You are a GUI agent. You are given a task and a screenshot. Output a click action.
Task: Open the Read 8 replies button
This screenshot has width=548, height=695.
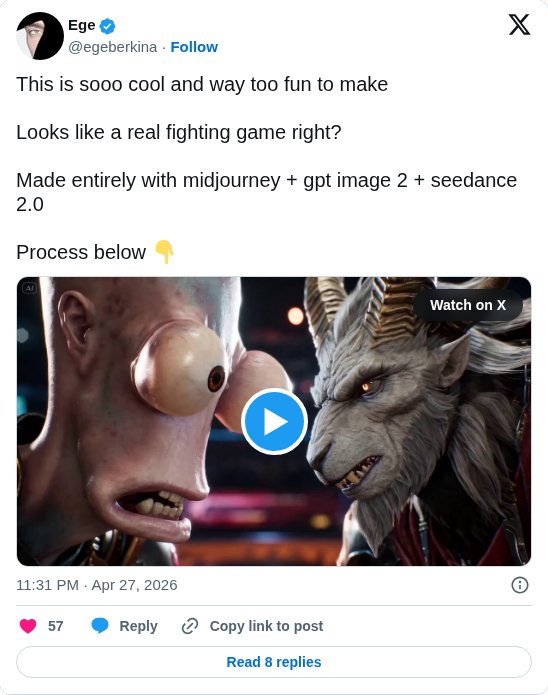point(274,662)
